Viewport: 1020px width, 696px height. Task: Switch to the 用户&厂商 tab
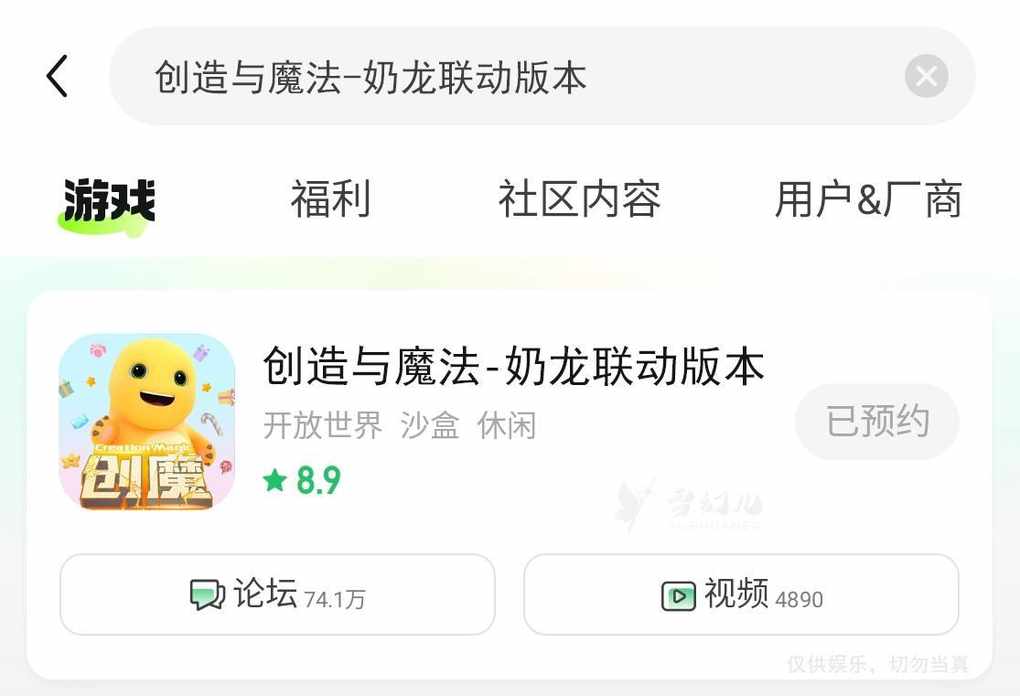point(868,199)
